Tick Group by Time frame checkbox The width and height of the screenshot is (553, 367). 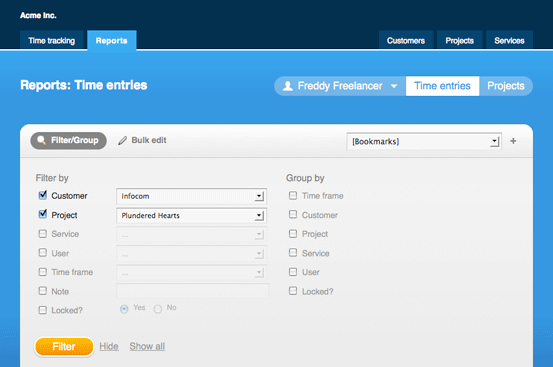[293, 196]
